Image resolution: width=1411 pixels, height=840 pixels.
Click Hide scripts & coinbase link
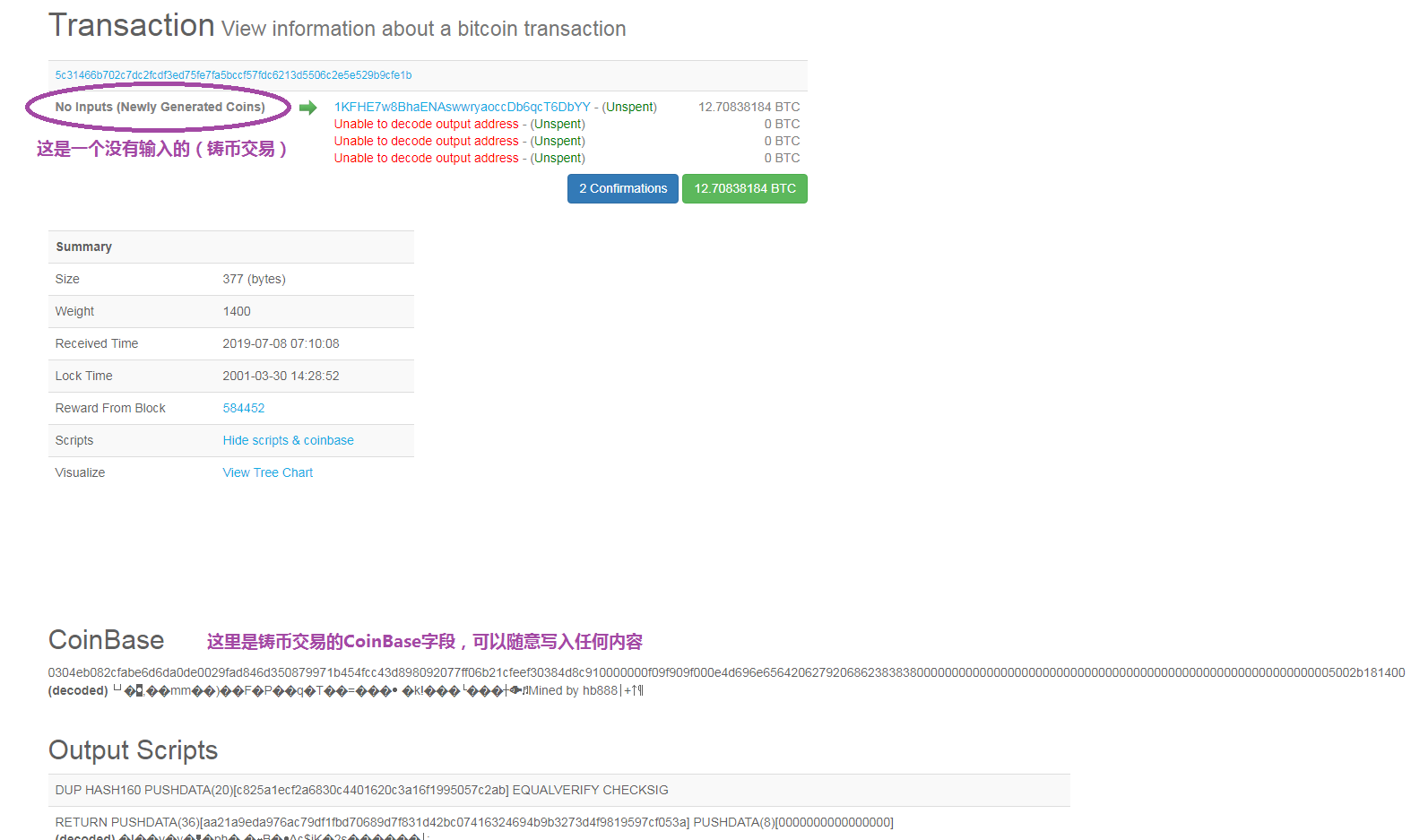tap(289, 440)
